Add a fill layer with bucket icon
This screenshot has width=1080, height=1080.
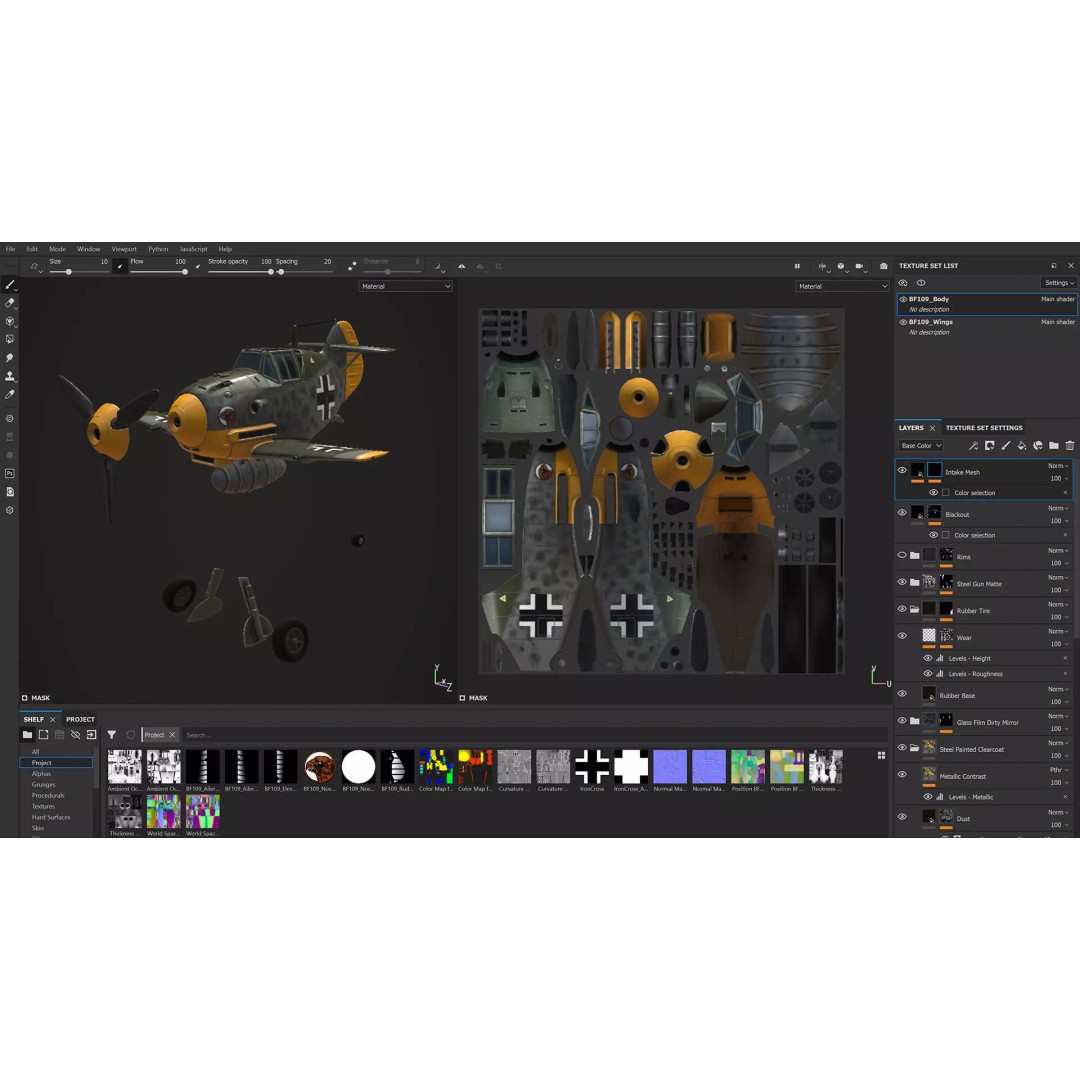click(1021, 446)
